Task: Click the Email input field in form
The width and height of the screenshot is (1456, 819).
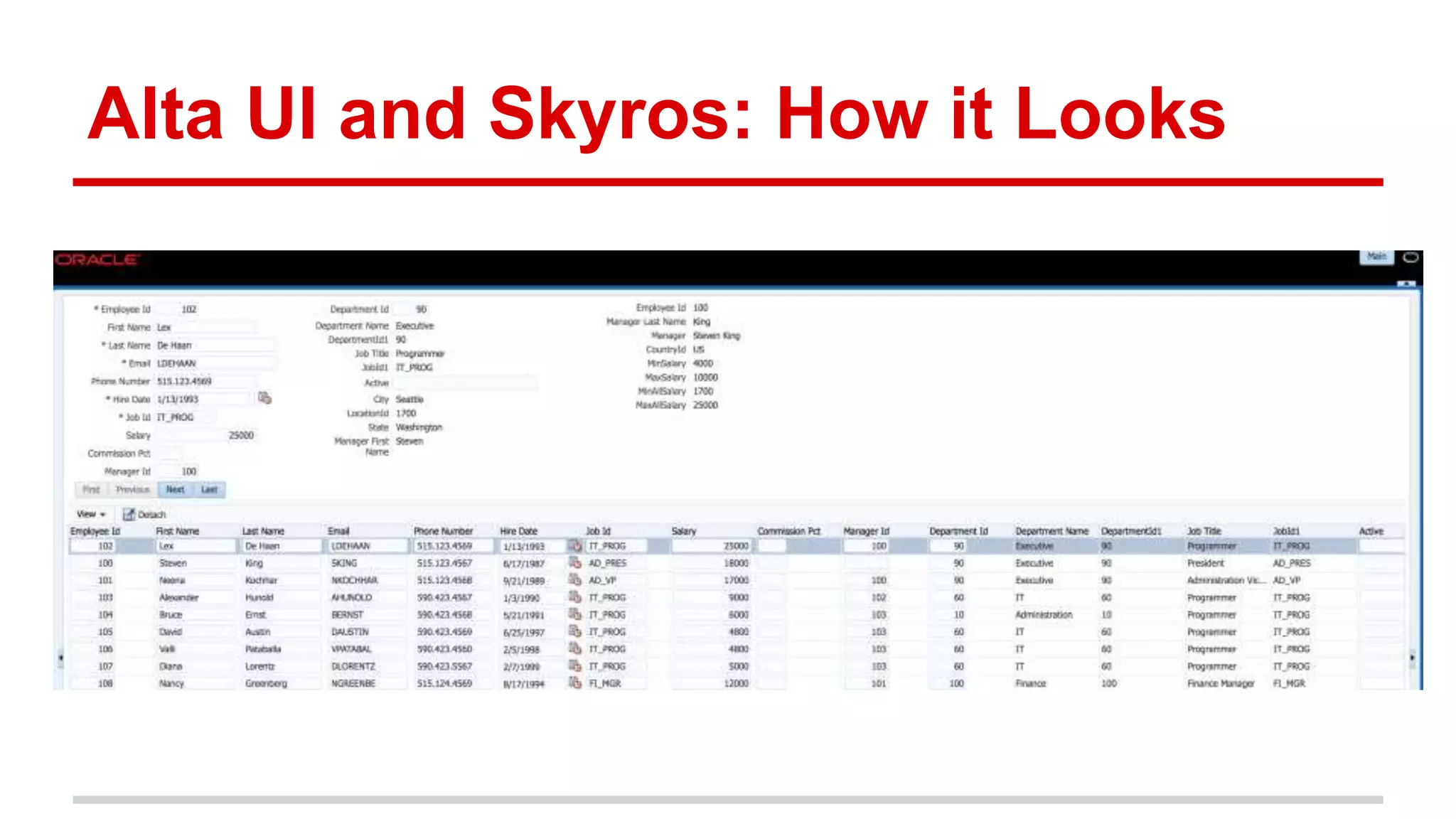Action: pos(215,363)
